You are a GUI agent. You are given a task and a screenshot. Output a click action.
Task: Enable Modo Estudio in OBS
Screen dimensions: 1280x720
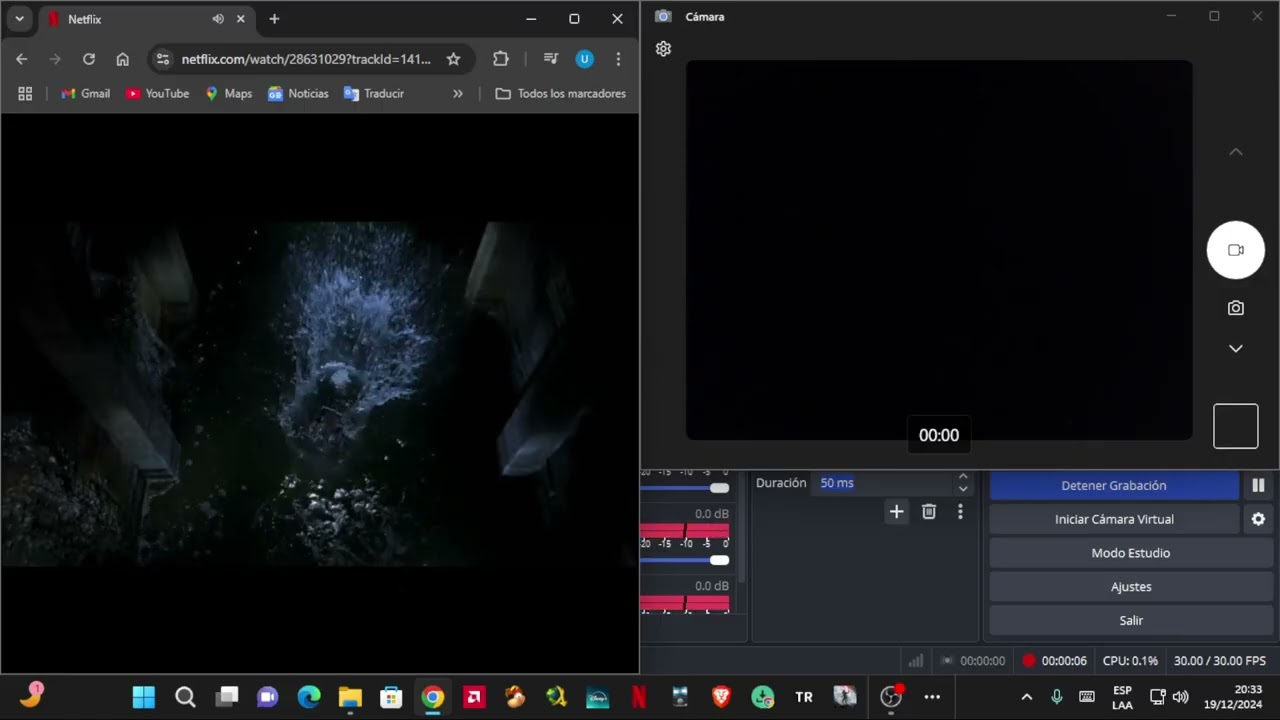1130,553
